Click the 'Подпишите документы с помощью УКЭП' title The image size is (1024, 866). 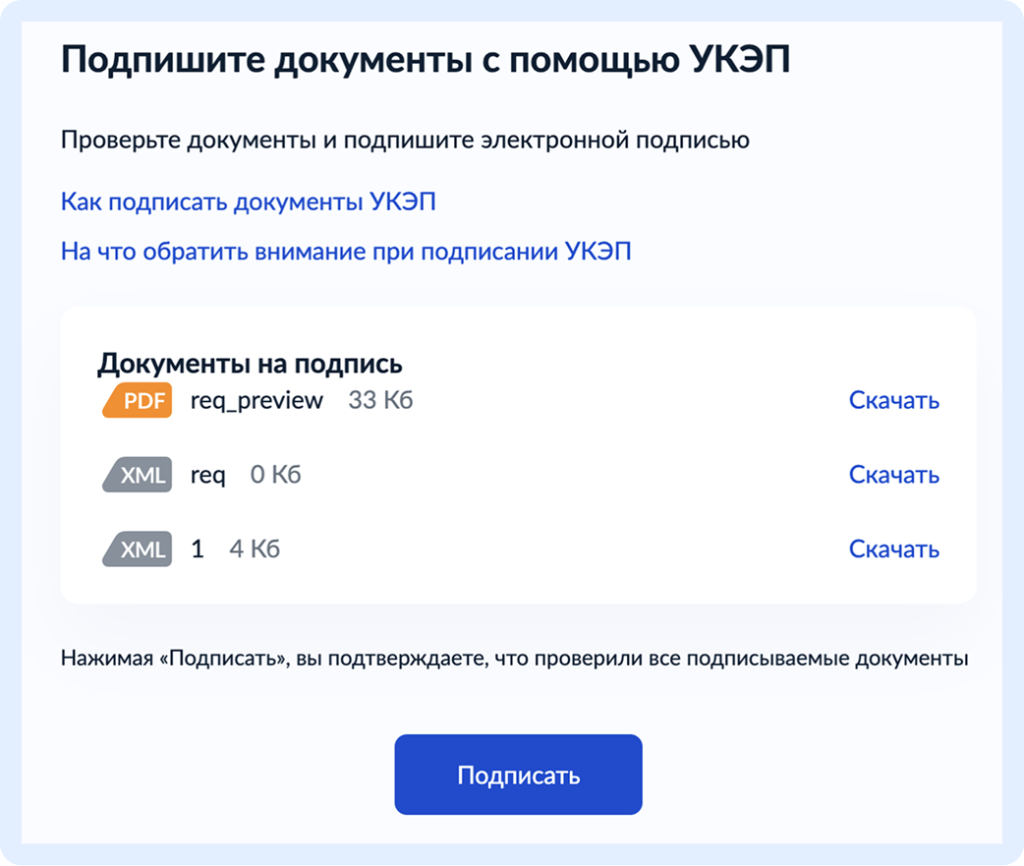click(426, 60)
